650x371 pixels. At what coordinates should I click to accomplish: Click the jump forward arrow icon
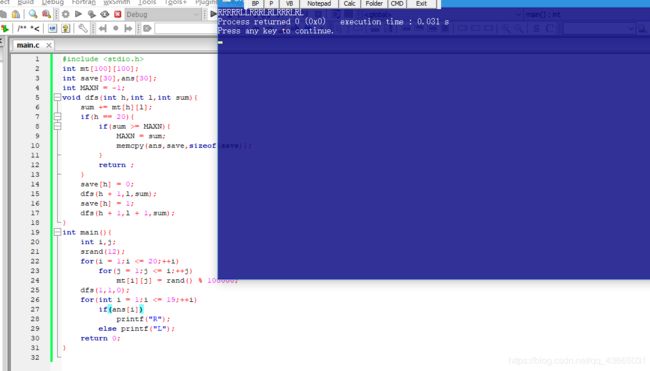pos(129,28)
